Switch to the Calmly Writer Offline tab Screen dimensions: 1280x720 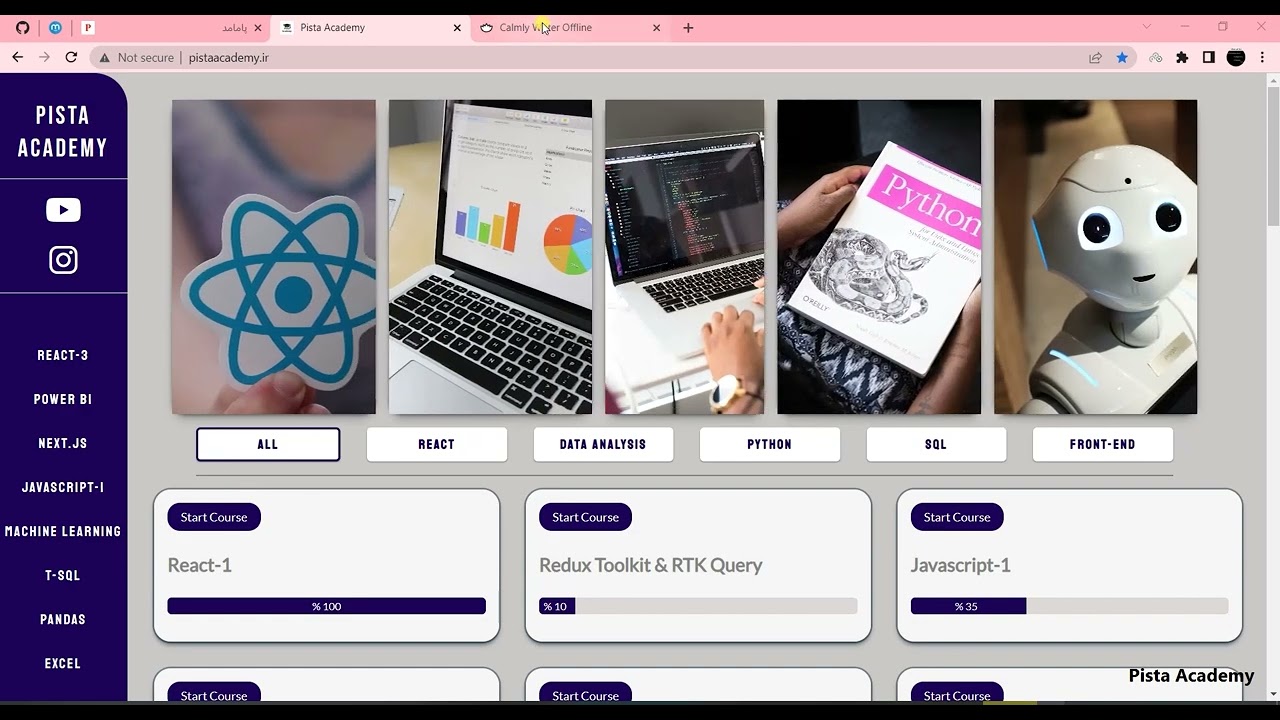pos(570,28)
